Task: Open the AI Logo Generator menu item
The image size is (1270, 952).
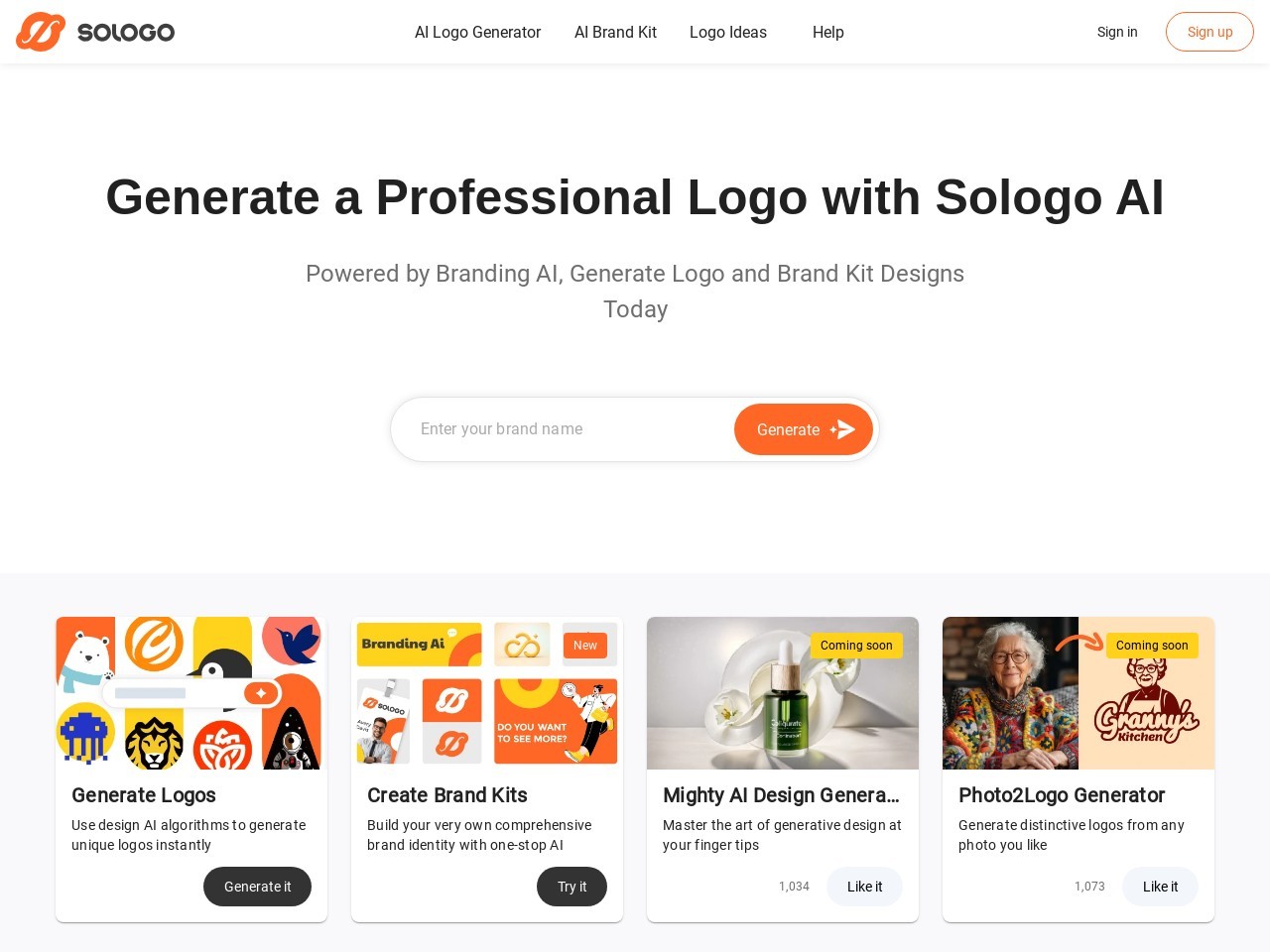Action: 477,32
